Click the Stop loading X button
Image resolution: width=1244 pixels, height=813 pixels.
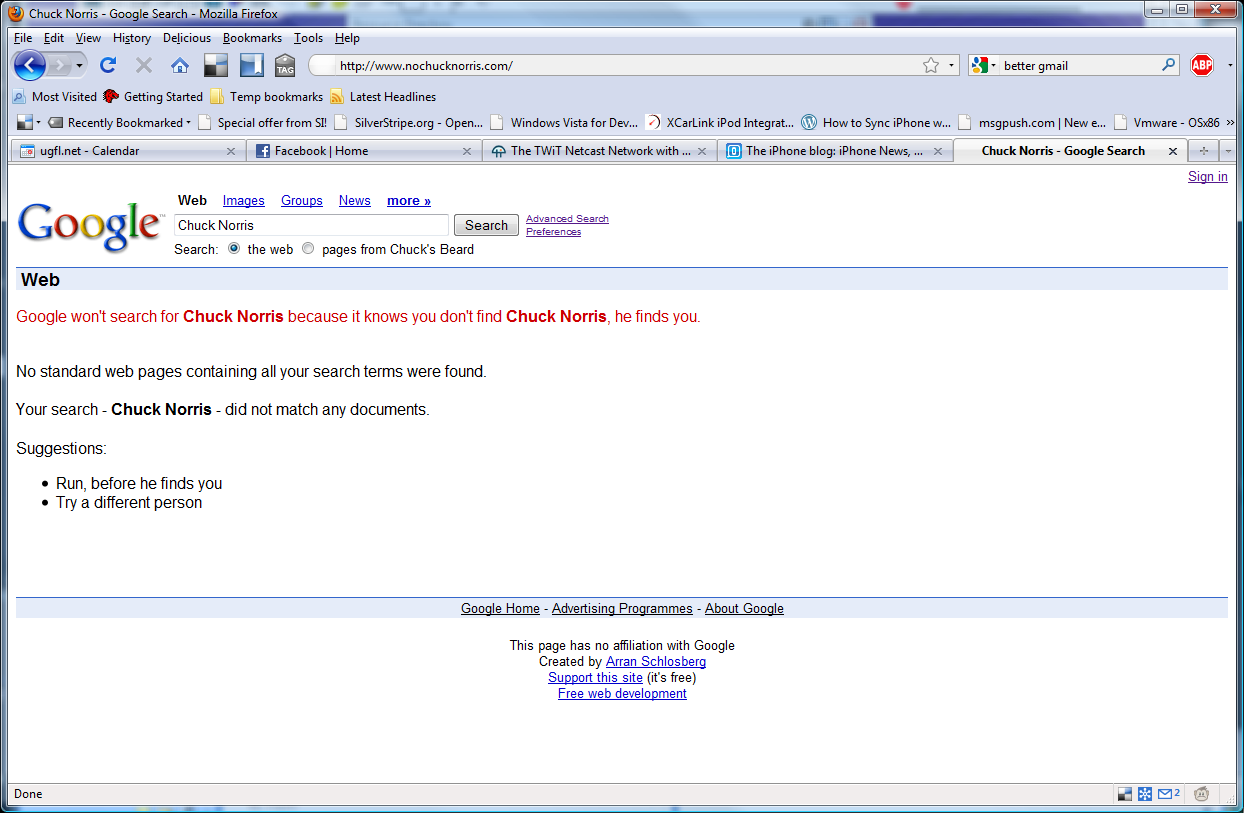coord(144,66)
